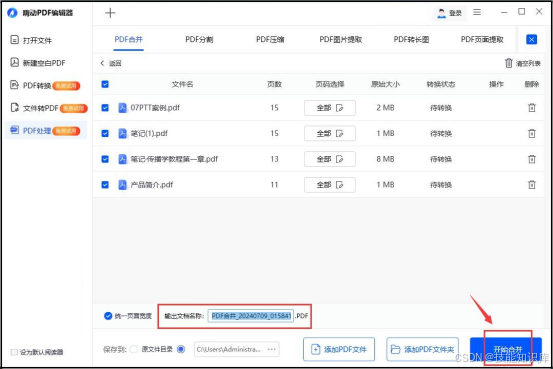Click the file name 07PTT案例.pdf
553x369 pixels.
[x=155, y=108]
